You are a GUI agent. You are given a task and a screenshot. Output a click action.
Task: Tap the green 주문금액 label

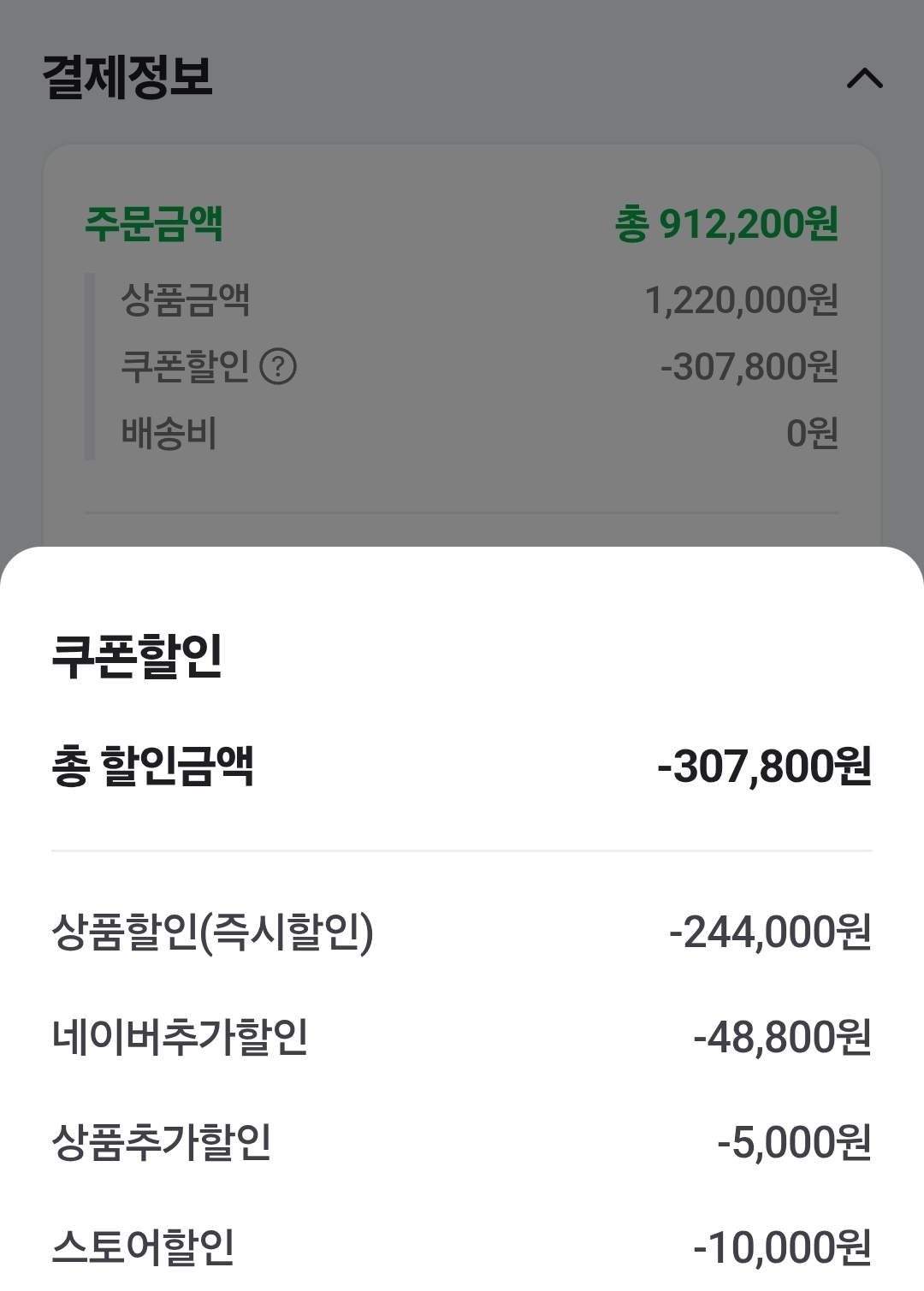click(x=154, y=224)
